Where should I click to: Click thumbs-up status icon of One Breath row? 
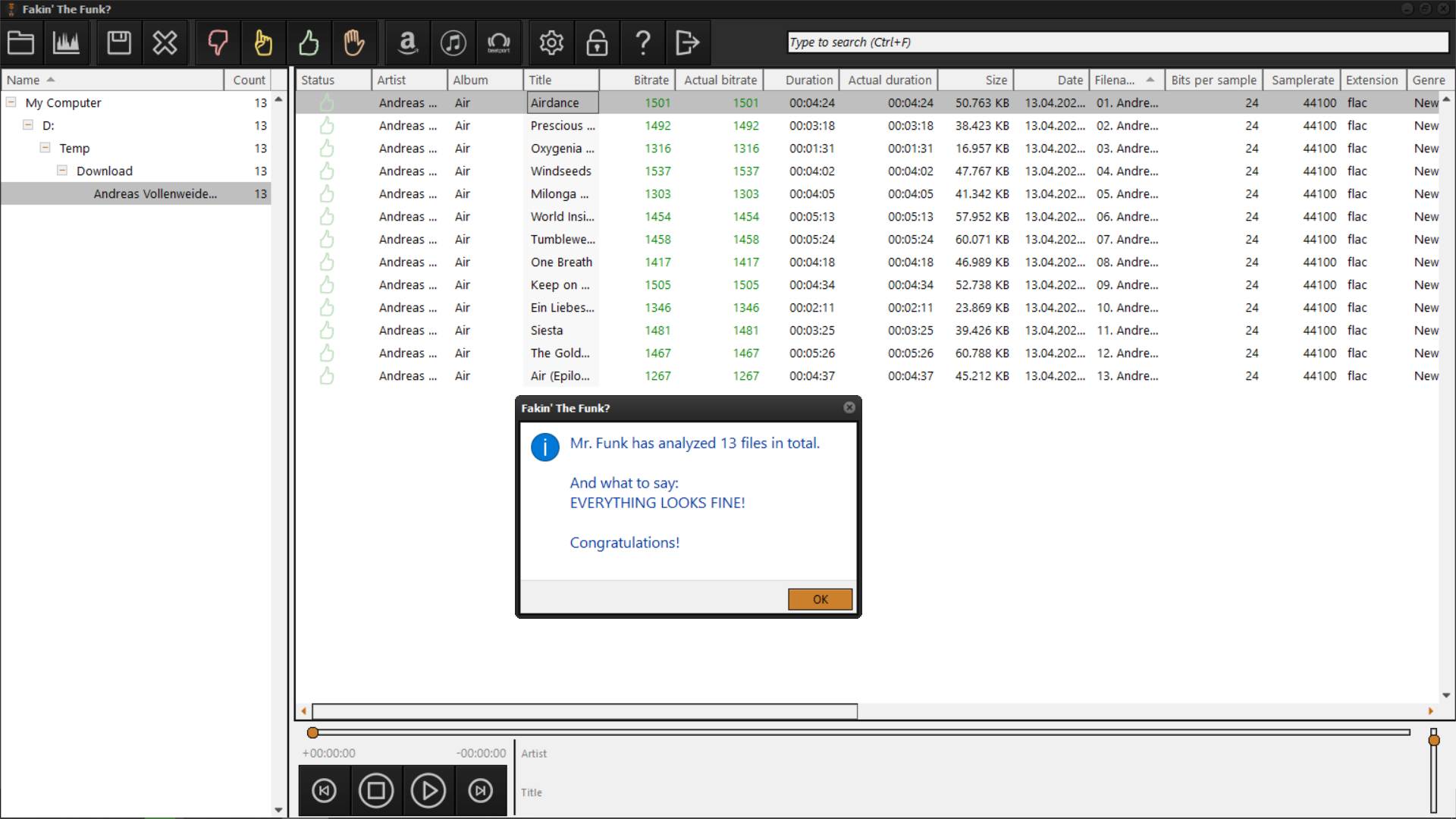coord(327,262)
